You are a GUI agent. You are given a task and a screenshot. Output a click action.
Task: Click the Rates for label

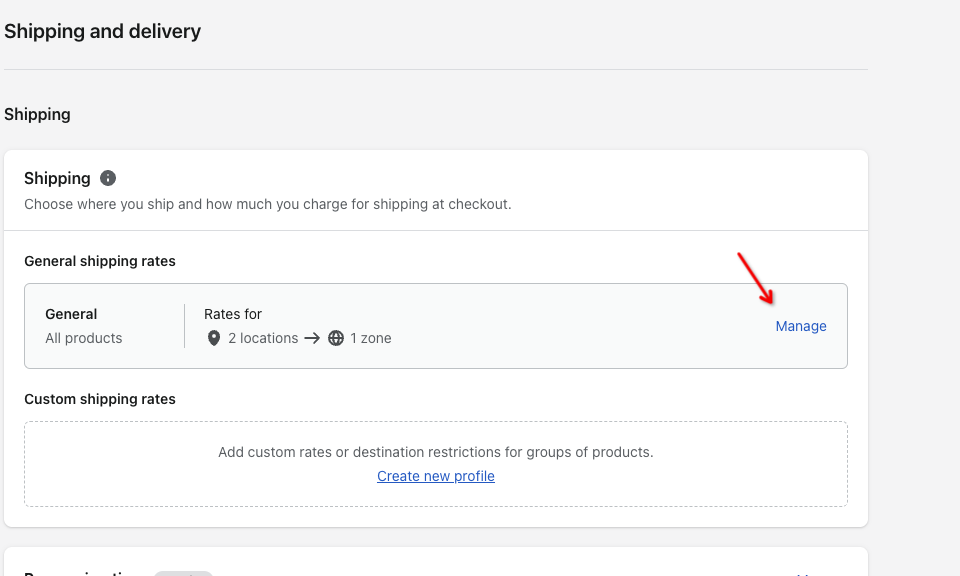tap(233, 314)
